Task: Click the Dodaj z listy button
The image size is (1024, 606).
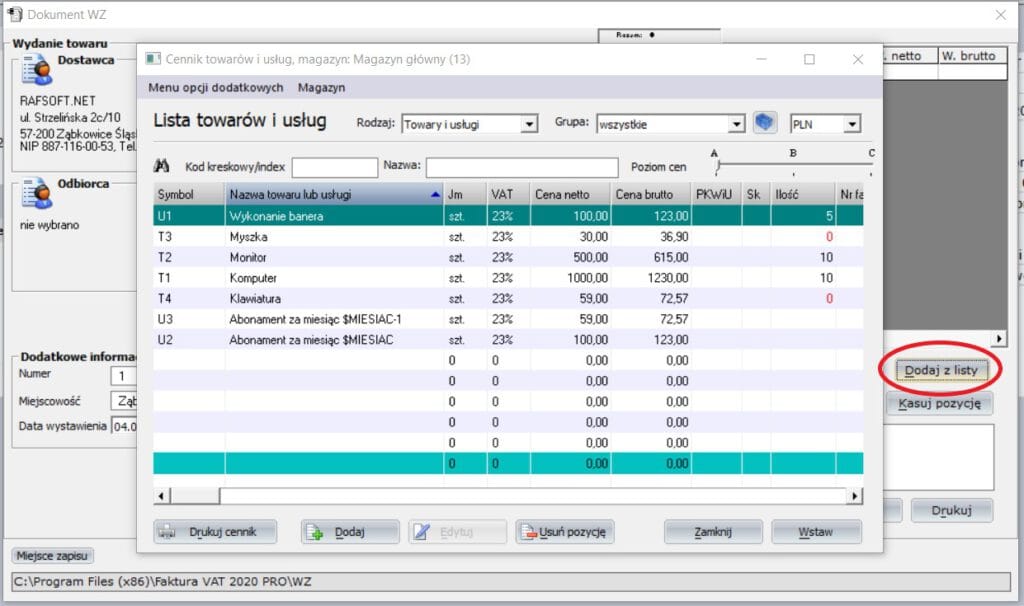Action: click(939, 371)
